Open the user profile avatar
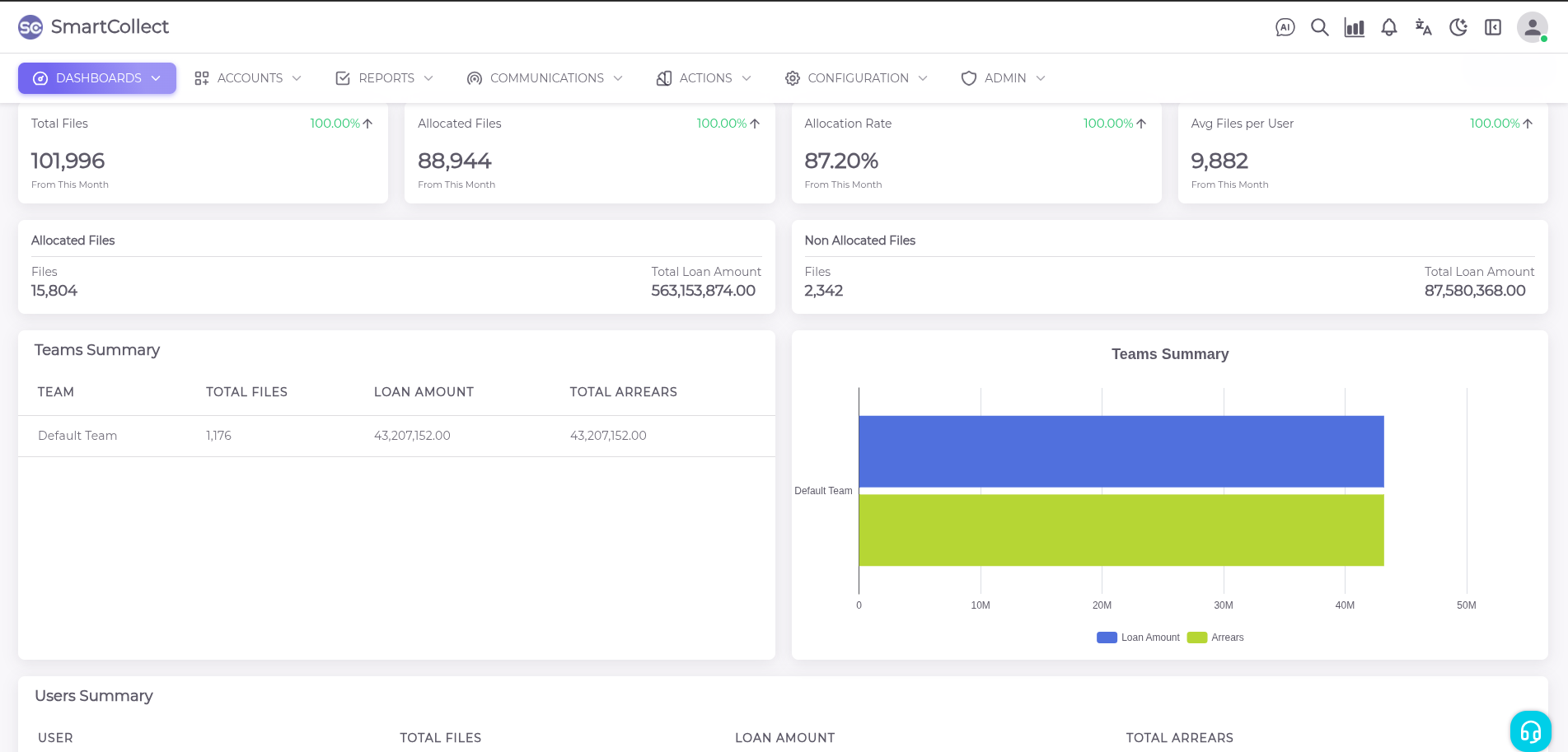 pyautogui.click(x=1531, y=27)
